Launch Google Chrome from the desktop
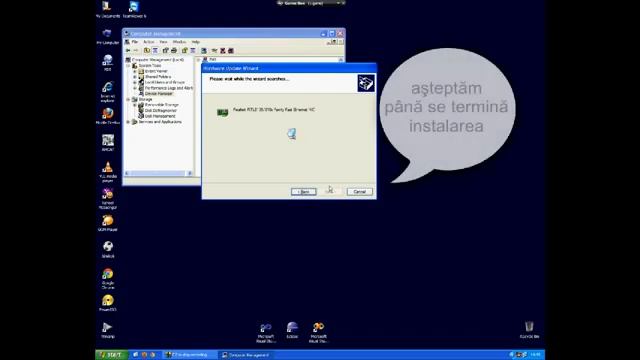The width and height of the screenshot is (640, 360). click(108, 279)
